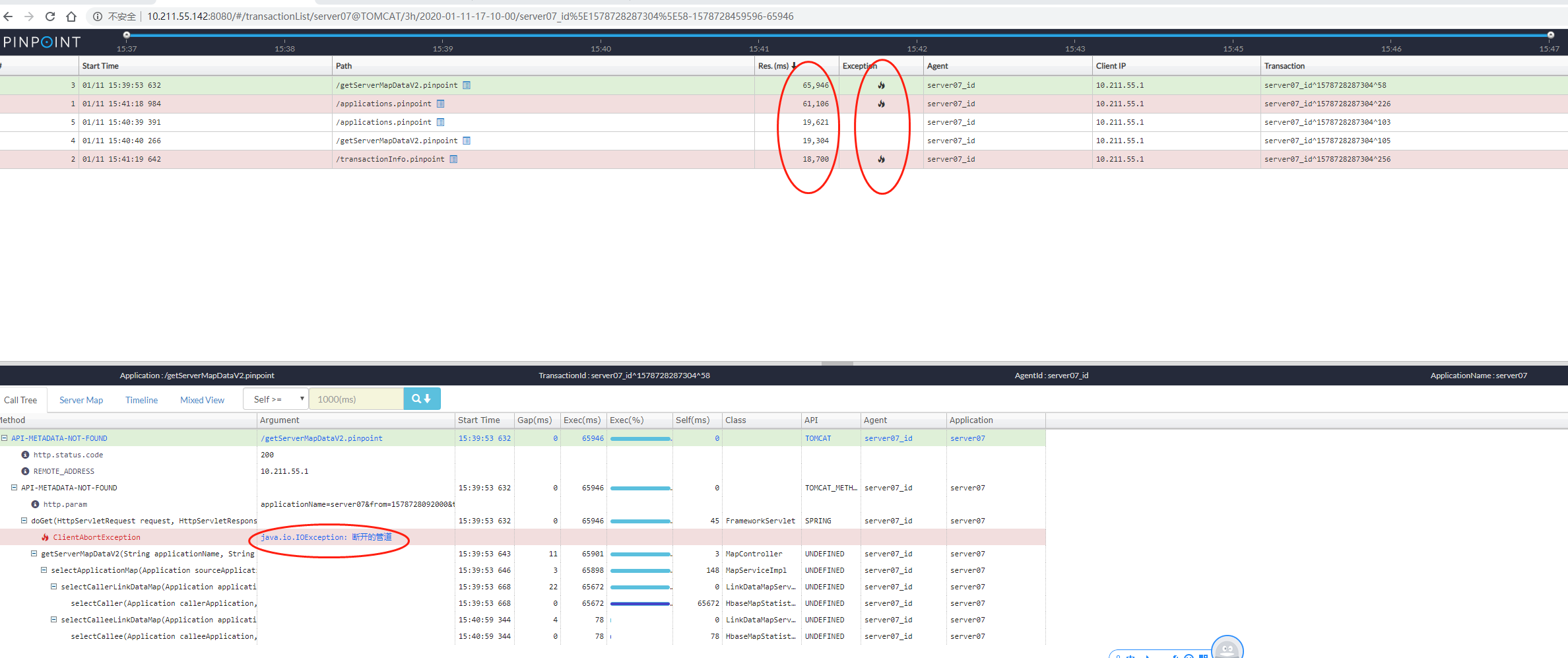This screenshot has width=1568, height=658.
Task: Collapse the selectCalleeLinkDataMap tree node
Action: point(54,620)
